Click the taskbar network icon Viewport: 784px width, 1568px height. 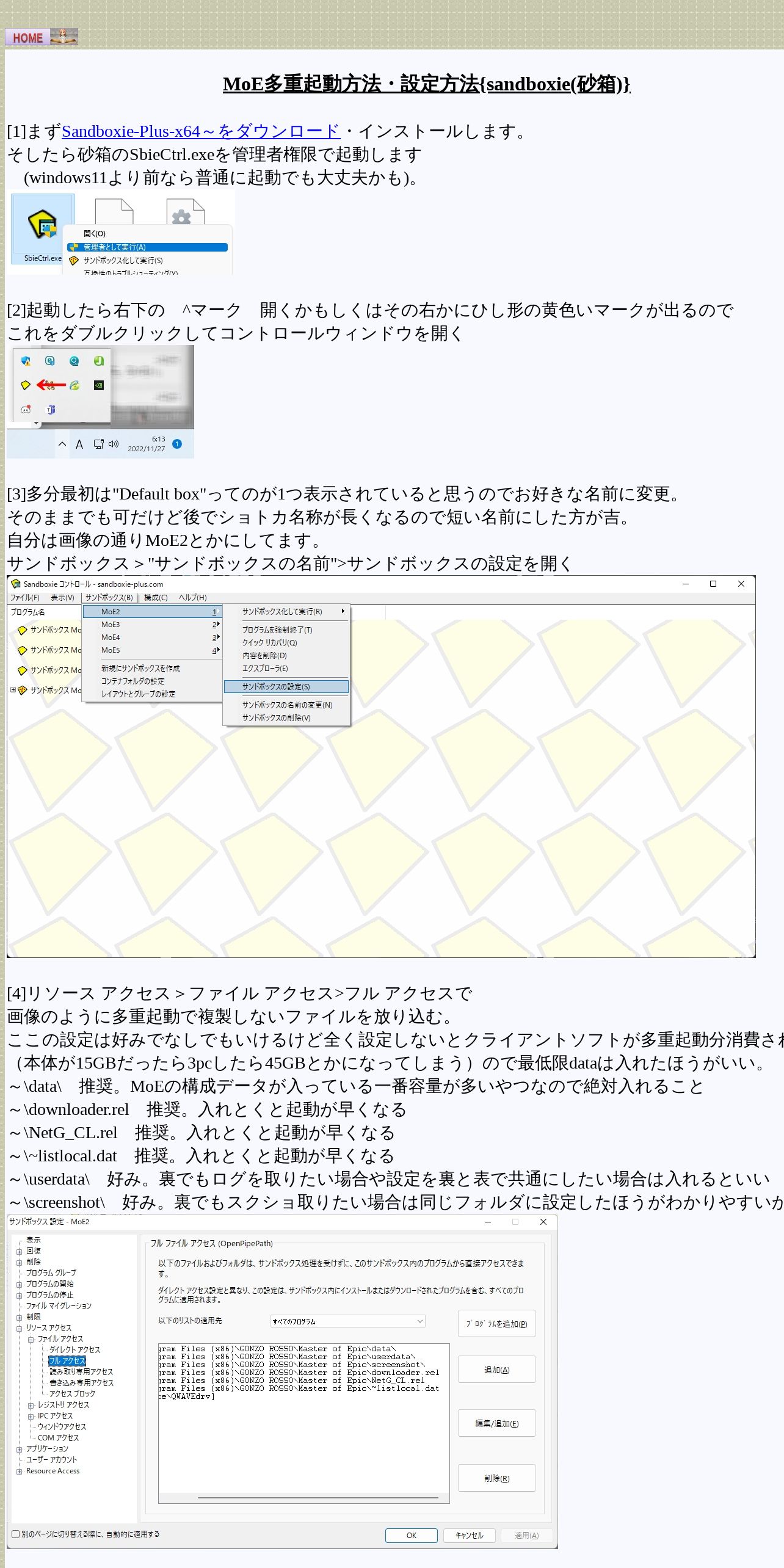tap(98, 444)
